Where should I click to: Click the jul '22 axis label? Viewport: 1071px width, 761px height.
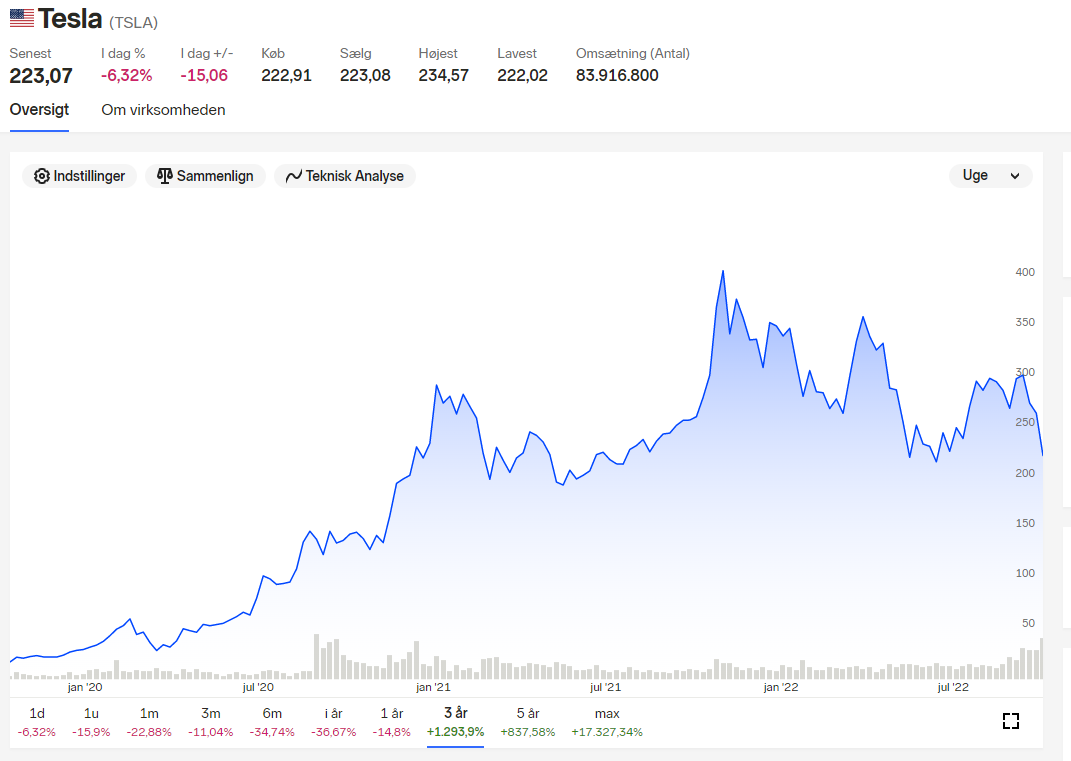953,687
